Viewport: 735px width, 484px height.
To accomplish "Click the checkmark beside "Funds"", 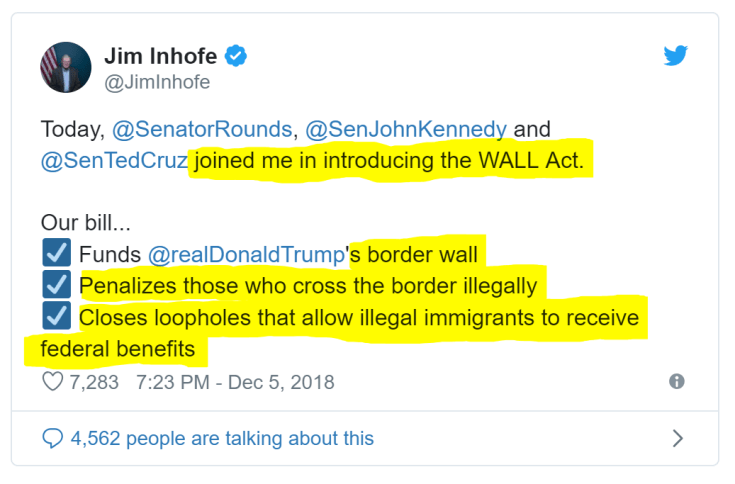I will coord(57,253).
